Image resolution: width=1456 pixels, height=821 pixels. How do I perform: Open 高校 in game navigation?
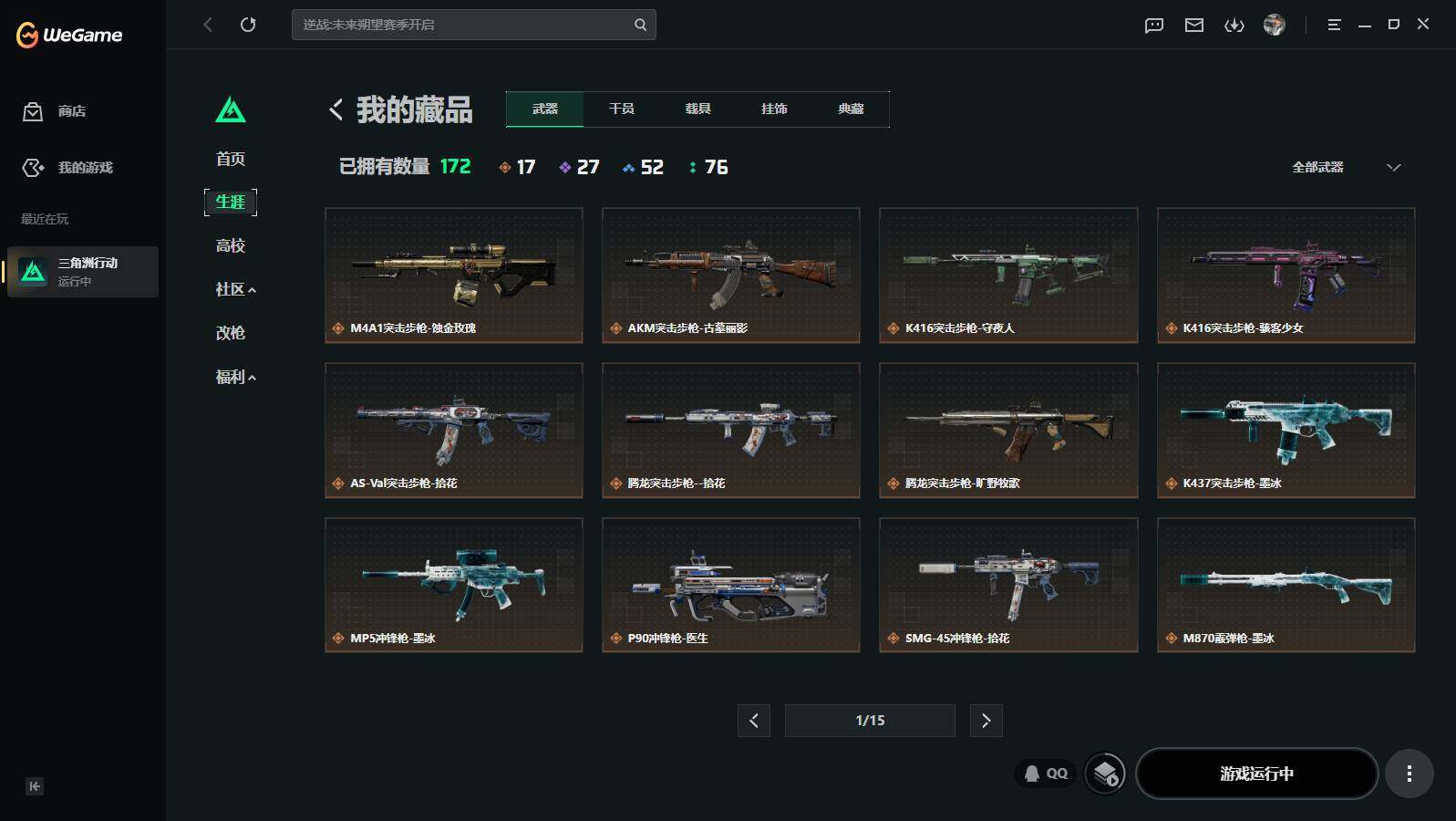click(x=231, y=245)
